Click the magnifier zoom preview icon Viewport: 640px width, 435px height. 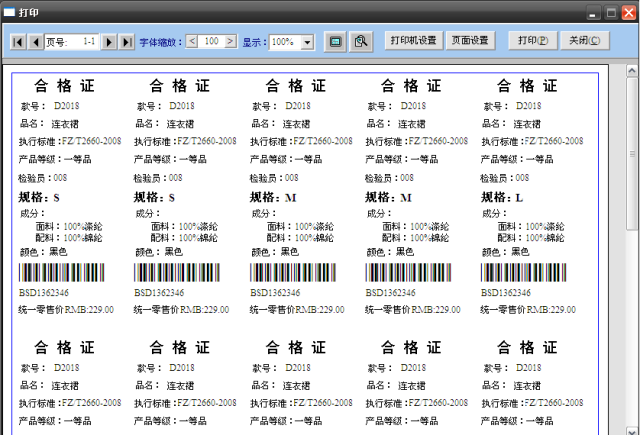pyautogui.click(x=361, y=42)
